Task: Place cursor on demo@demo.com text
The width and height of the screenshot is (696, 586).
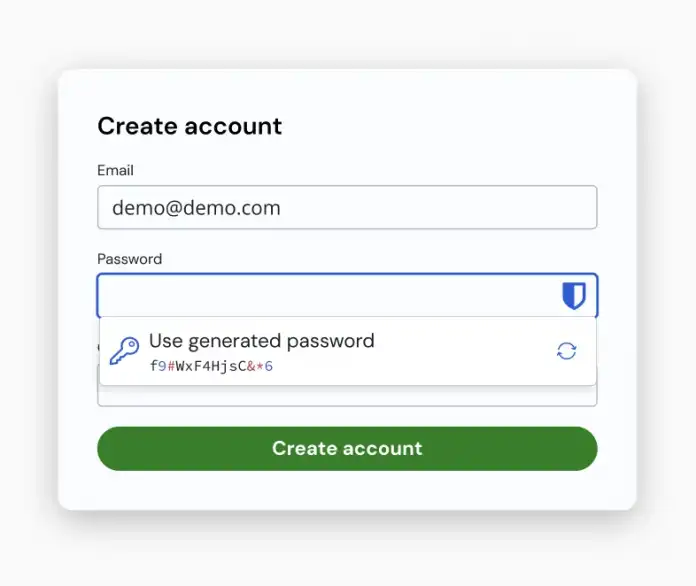Action: click(196, 208)
